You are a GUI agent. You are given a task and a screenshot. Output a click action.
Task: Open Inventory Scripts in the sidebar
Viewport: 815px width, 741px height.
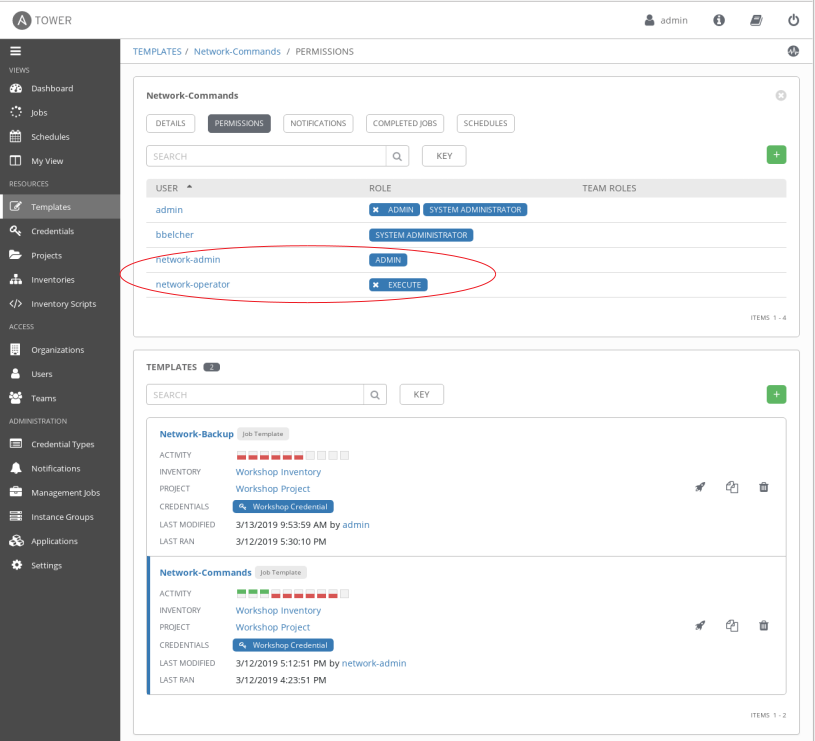60,304
